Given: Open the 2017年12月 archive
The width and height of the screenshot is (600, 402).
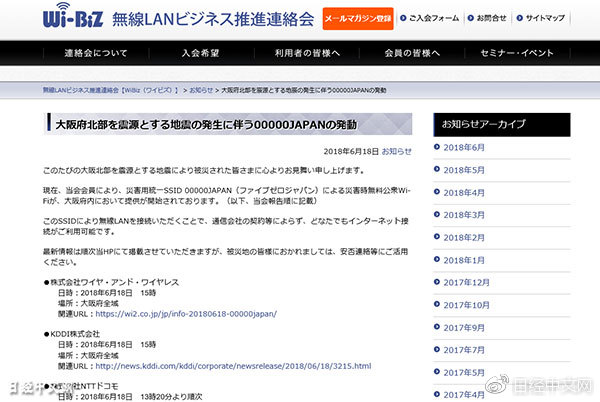Looking at the screenshot, I should tap(466, 283).
